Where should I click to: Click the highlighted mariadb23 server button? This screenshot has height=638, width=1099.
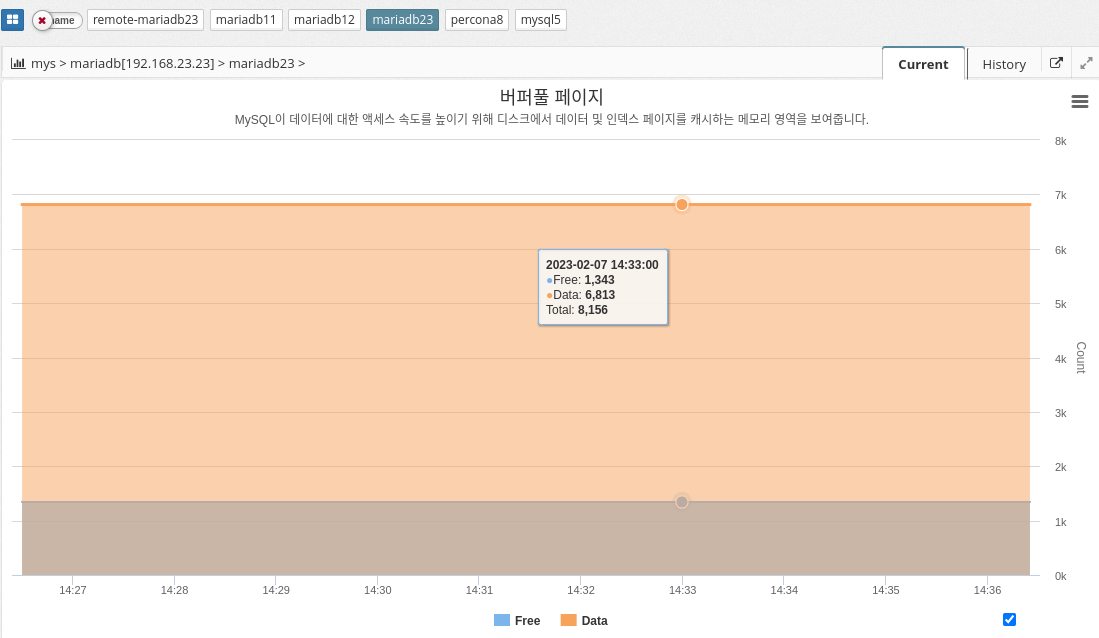[x=402, y=20]
